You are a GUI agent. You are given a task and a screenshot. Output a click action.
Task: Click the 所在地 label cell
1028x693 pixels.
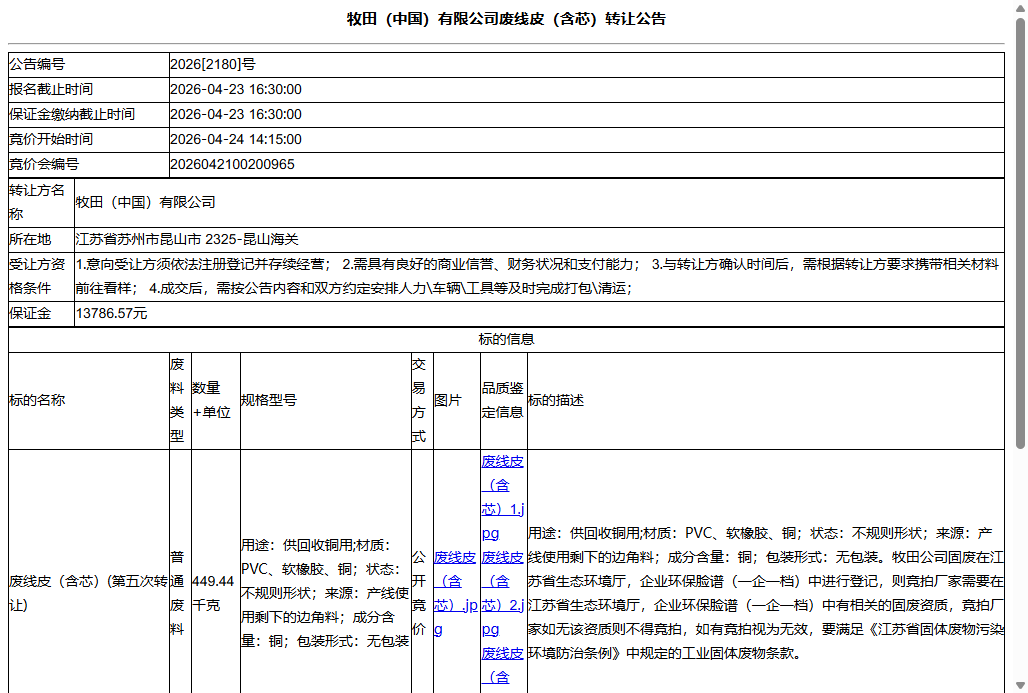click(41, 239)
